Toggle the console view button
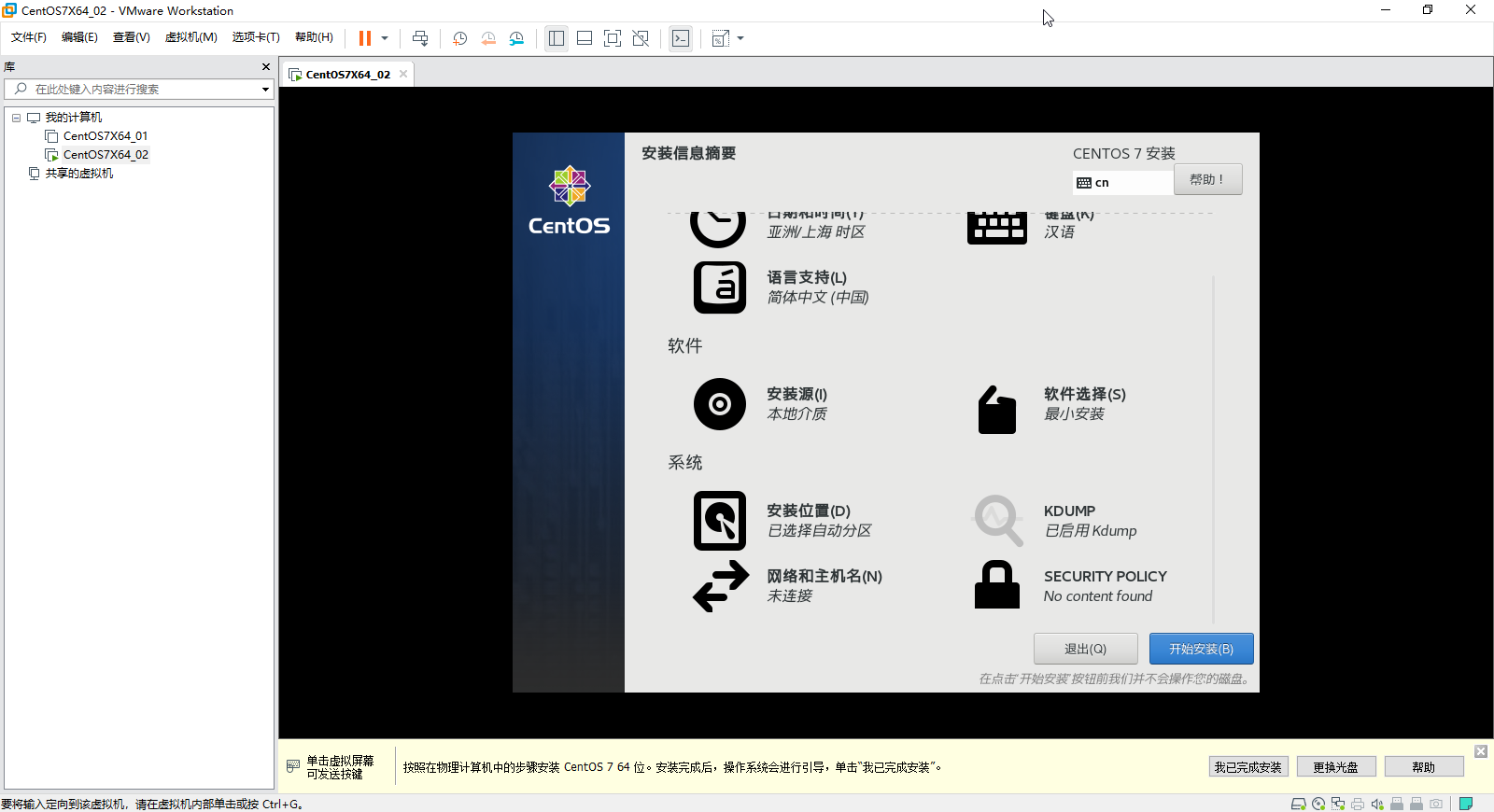 [x=681, y=38]
